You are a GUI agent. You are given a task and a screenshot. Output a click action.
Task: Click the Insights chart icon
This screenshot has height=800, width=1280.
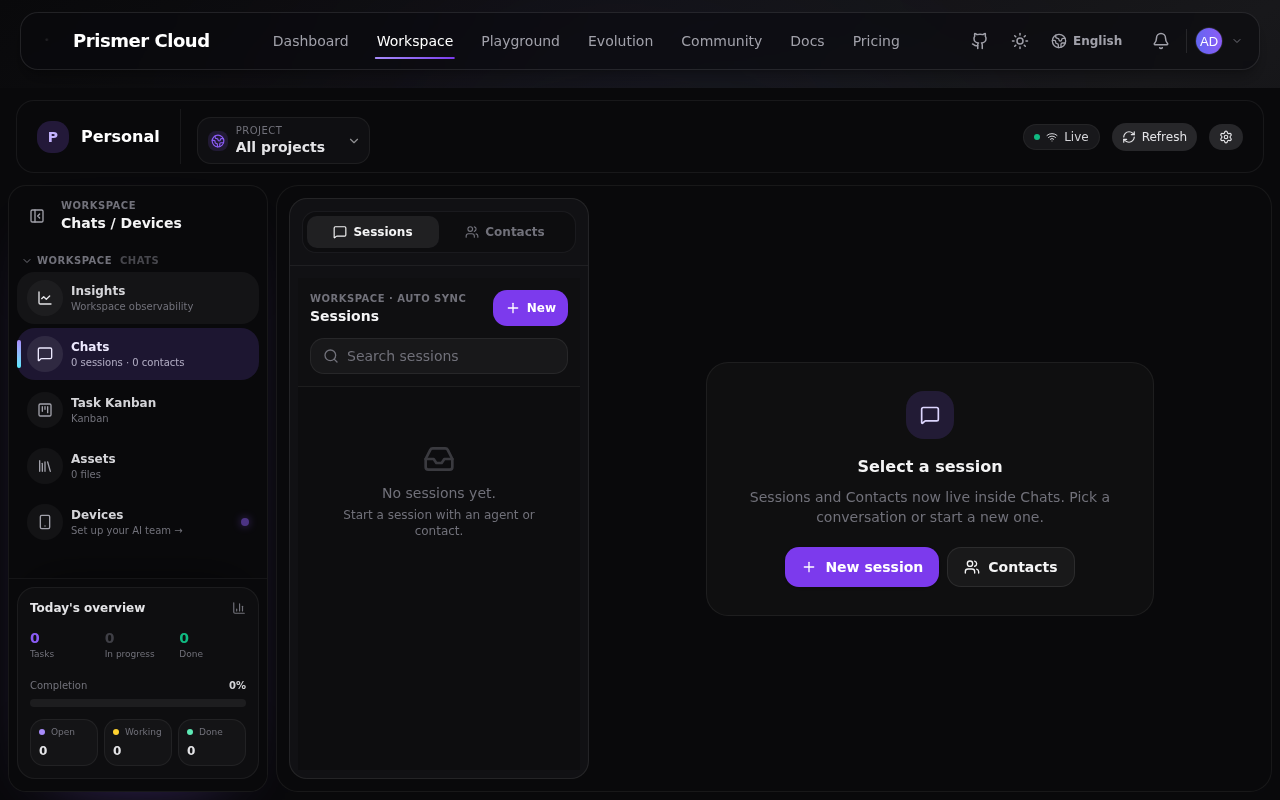45,298
